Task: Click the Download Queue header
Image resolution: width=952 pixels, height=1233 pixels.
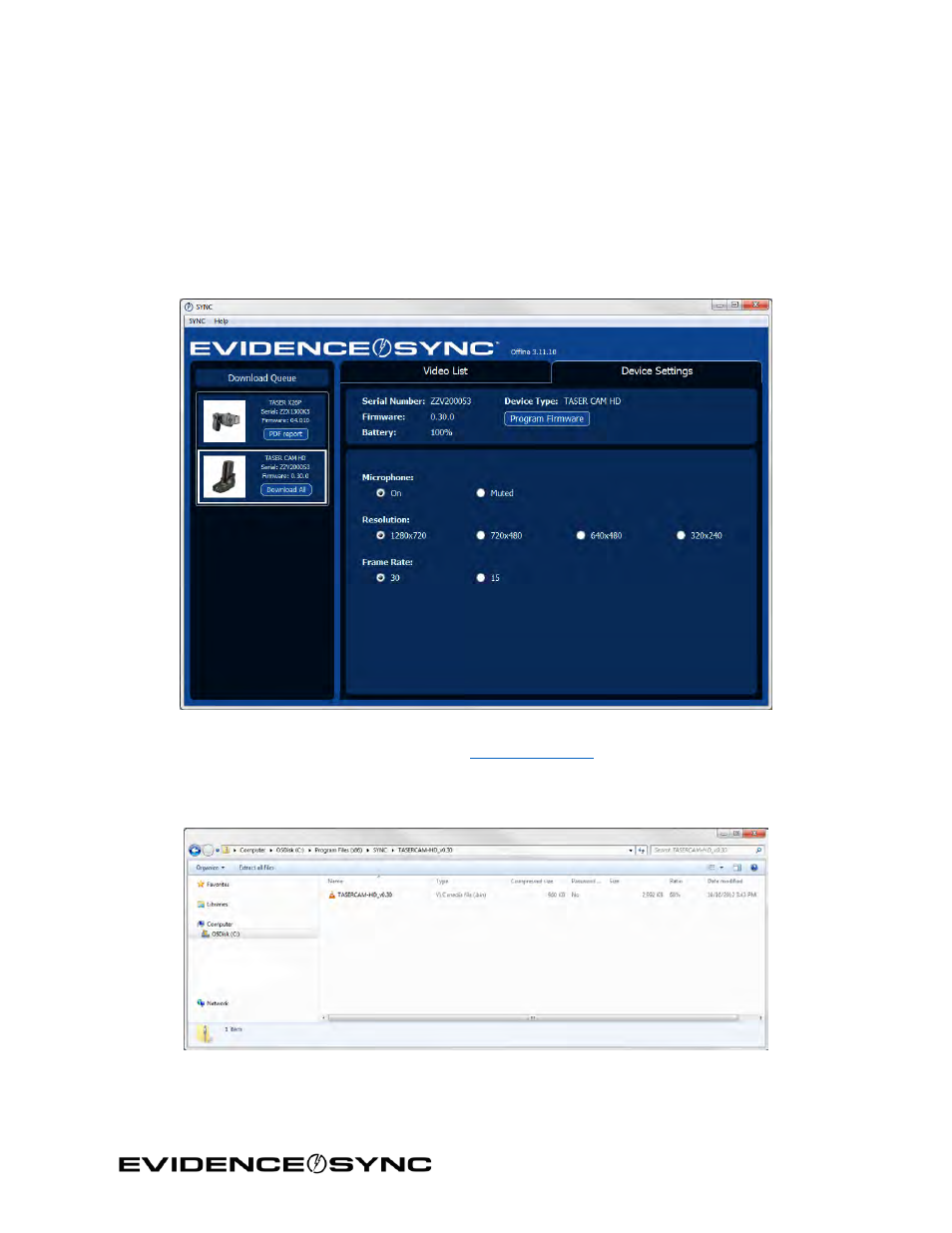Action: point(261,378)
